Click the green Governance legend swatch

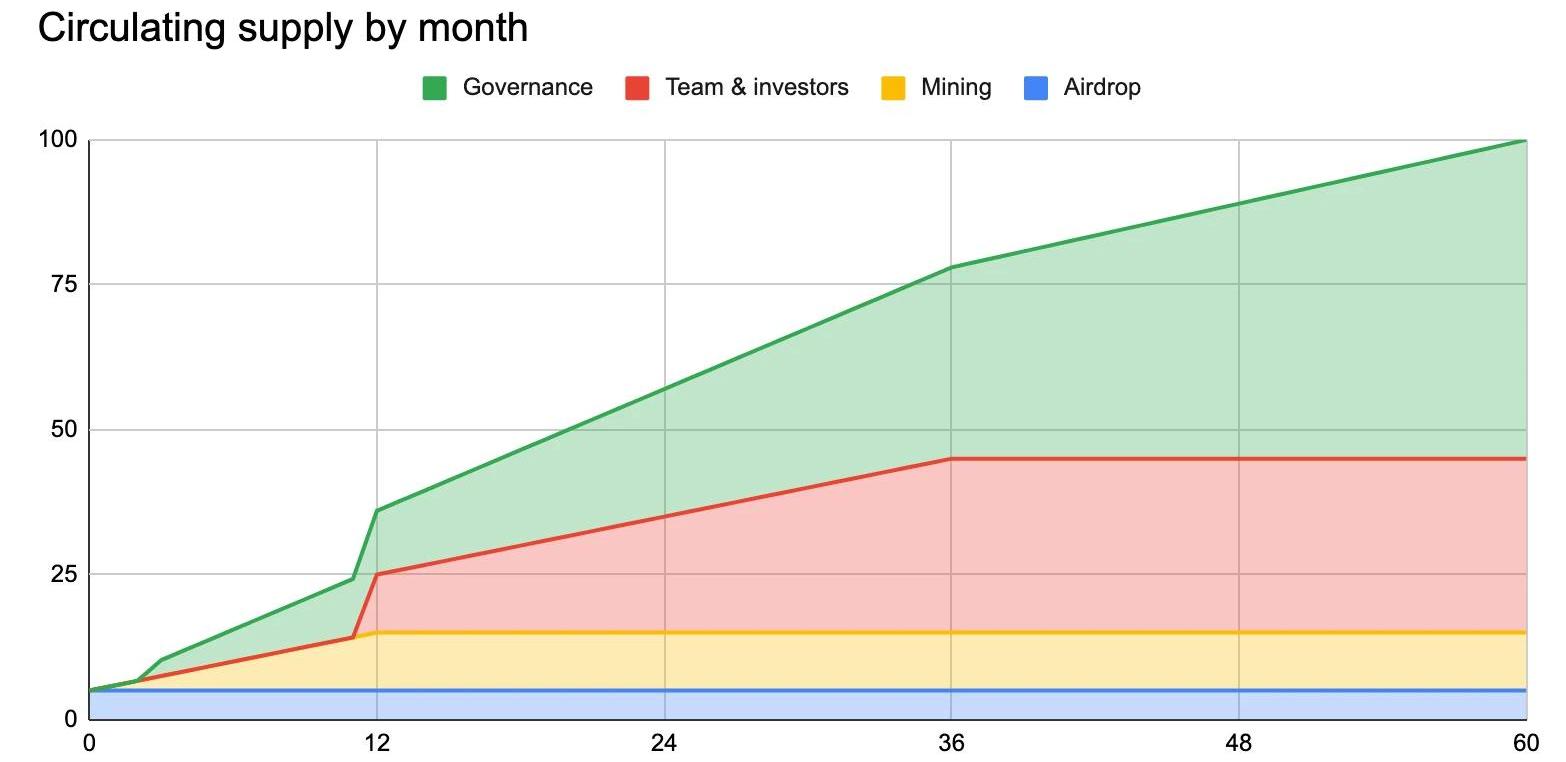point(434,88)
